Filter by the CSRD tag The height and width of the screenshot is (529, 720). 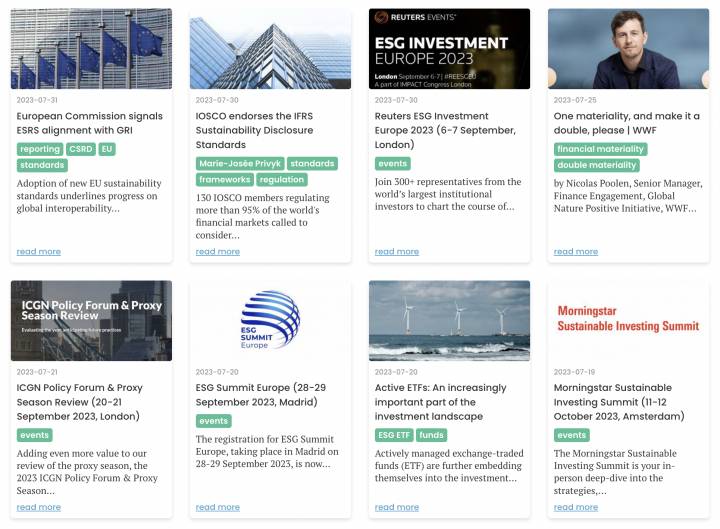click(x=81, y=149)
